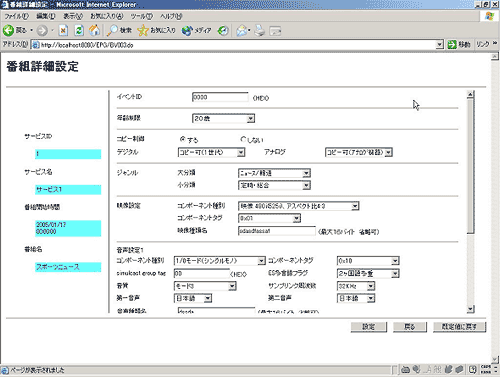Open the Mail toolbar icon

pyautogui.click(x=242, y=31)
